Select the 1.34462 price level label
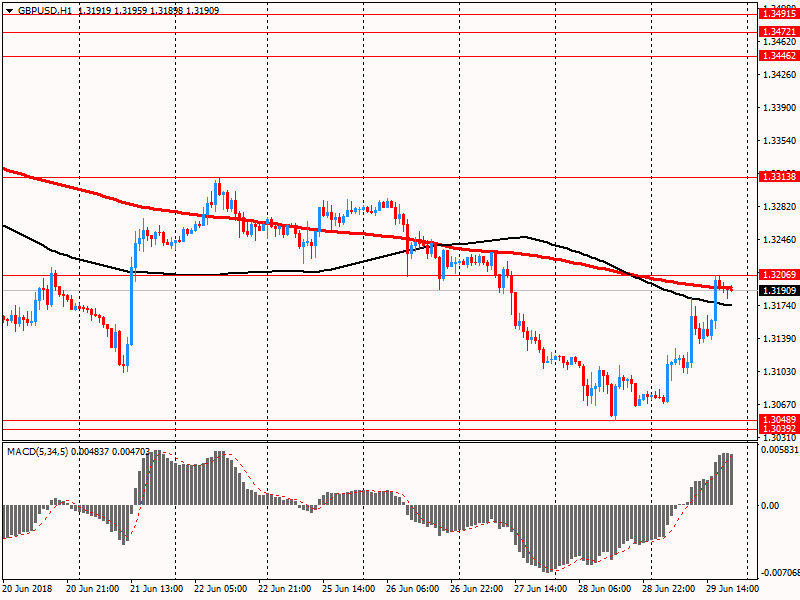Viewport: 800px width, 600px height. (x=779, y=56)
